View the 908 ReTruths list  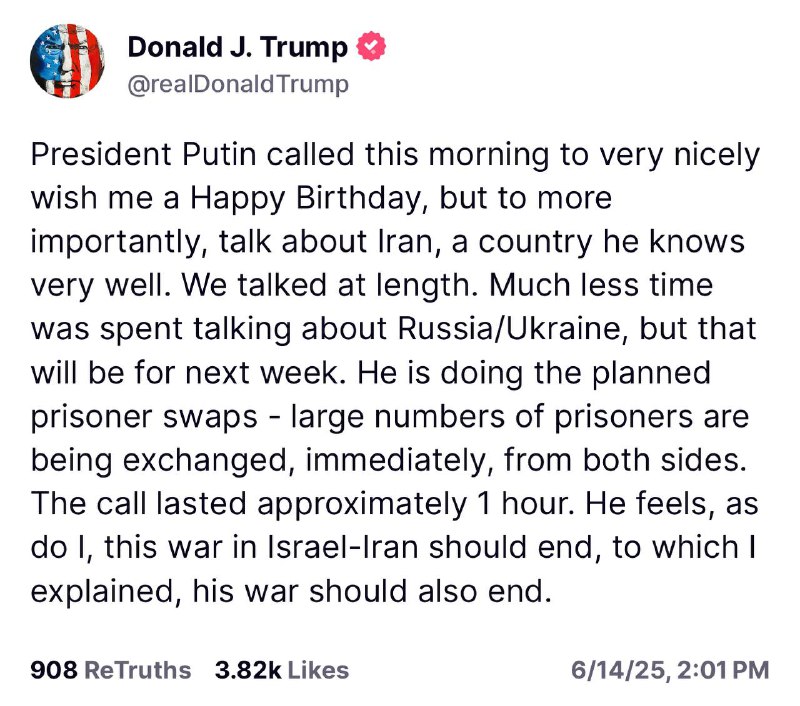pos(111,670)
